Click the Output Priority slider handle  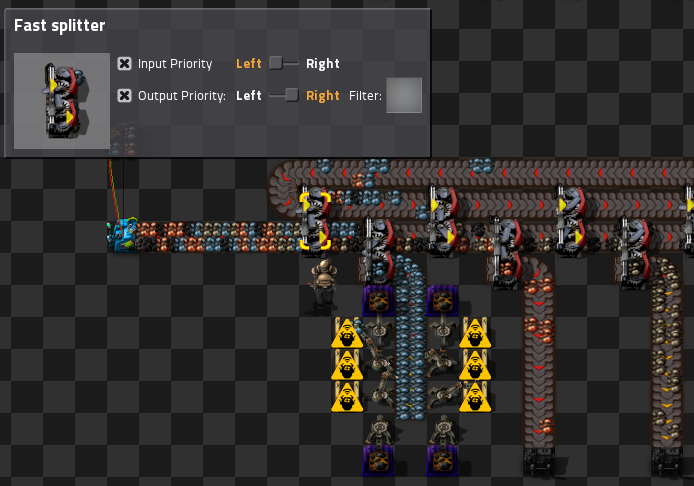tap(292, 95)
